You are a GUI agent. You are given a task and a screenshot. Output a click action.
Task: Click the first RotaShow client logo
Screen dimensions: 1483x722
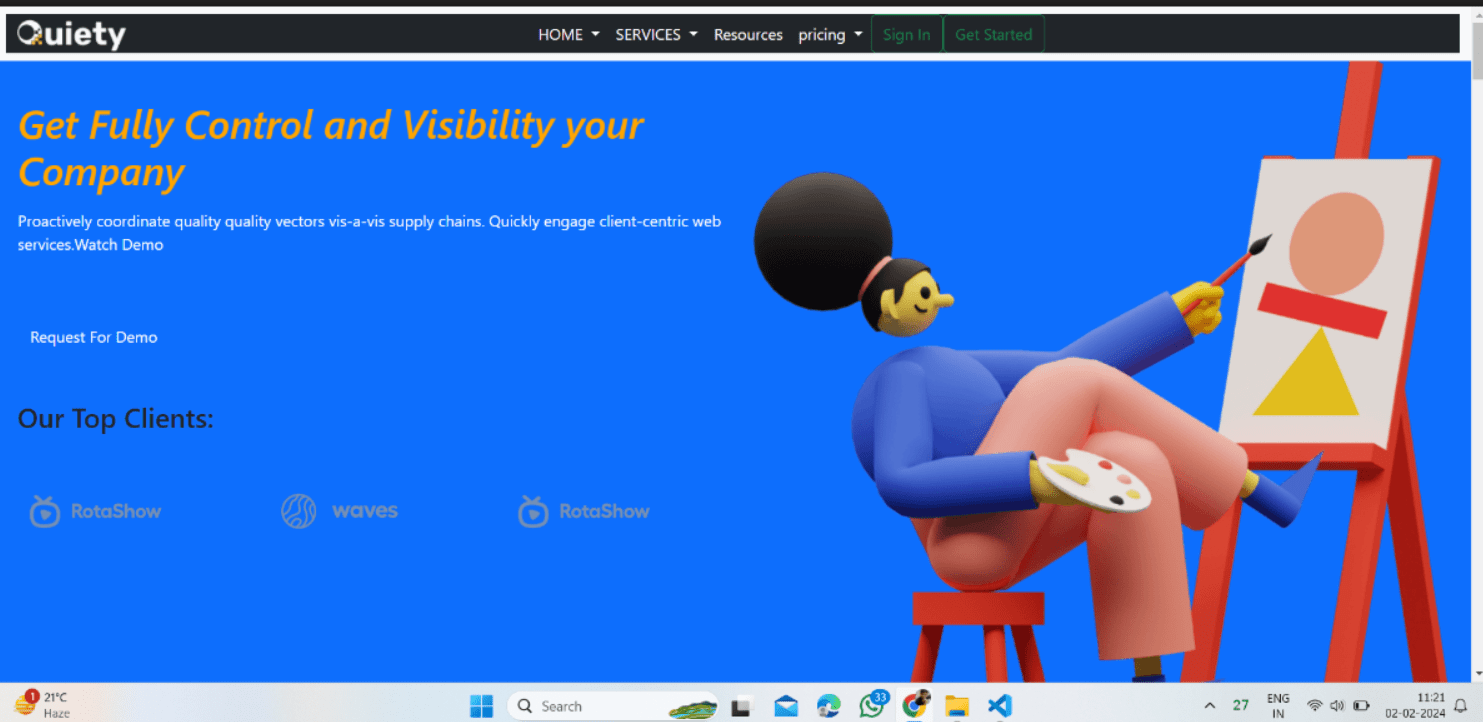pos(96,511)
